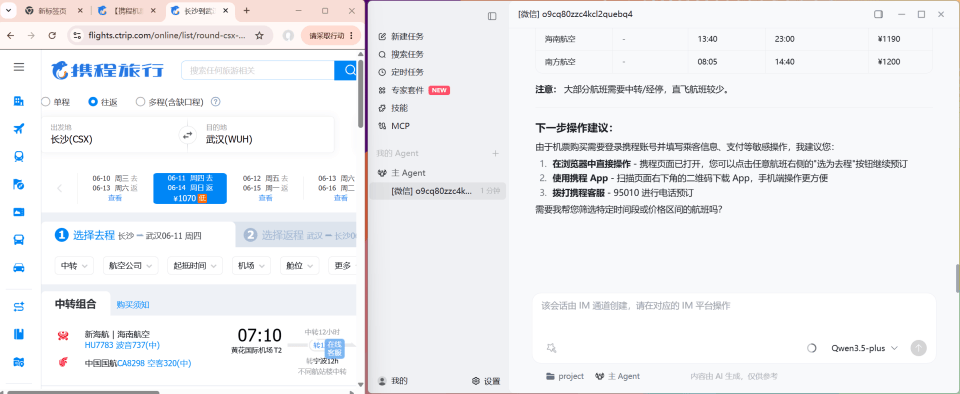Open the Chrome tab search chevron
Image resolution: width=960 pixels, height=394 pixels.
(x=9, y=10)
